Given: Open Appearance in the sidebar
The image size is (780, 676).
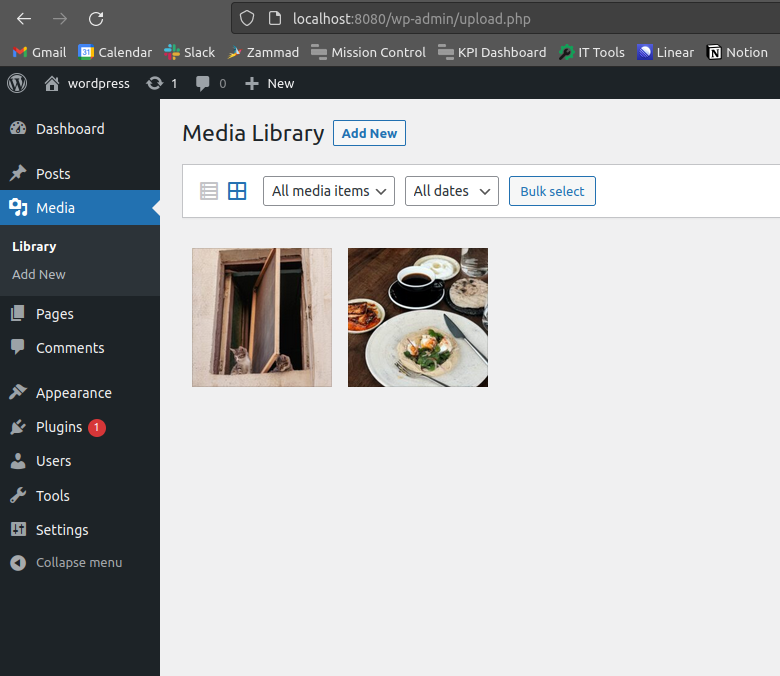Looking at the screenshot, I should click(80, 393).
